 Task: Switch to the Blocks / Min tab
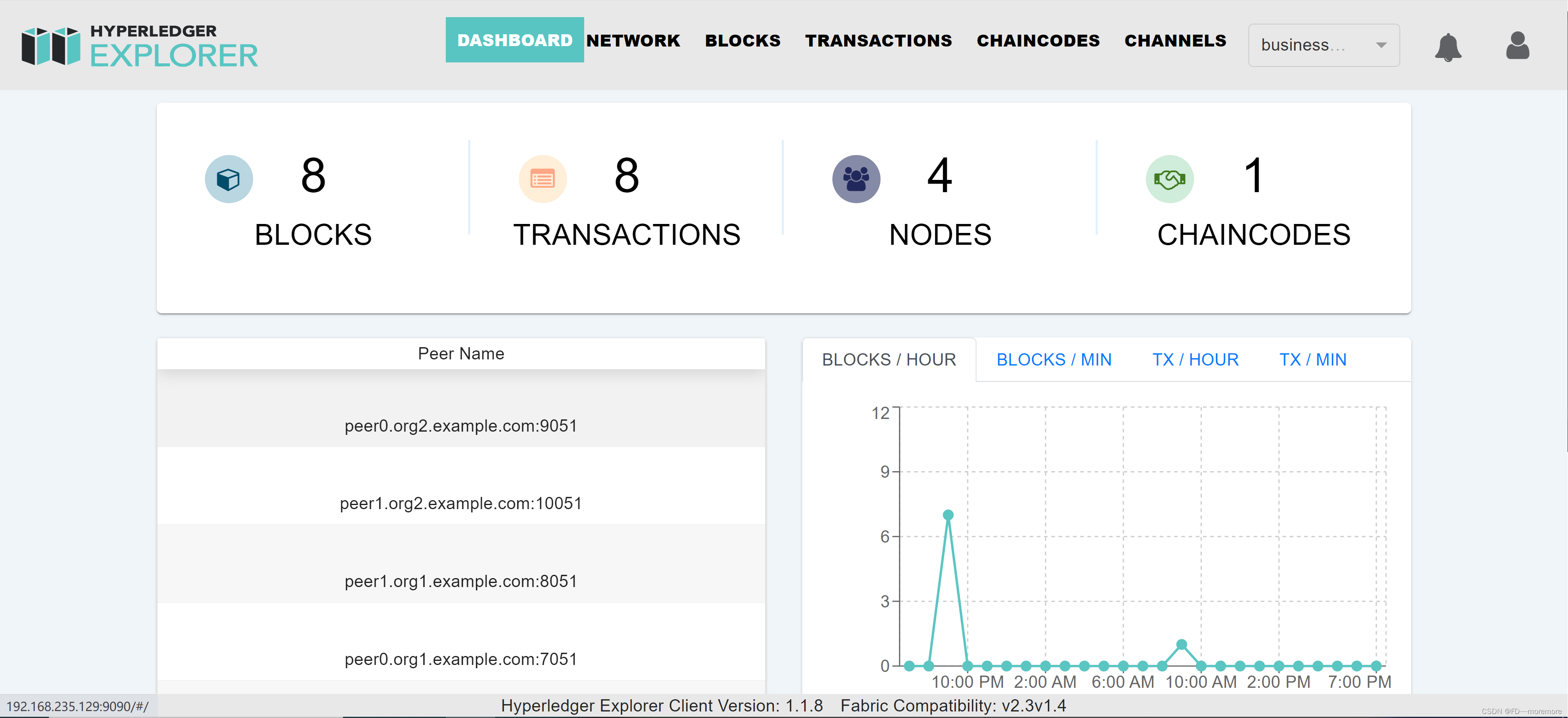(x=1053, y=359)
